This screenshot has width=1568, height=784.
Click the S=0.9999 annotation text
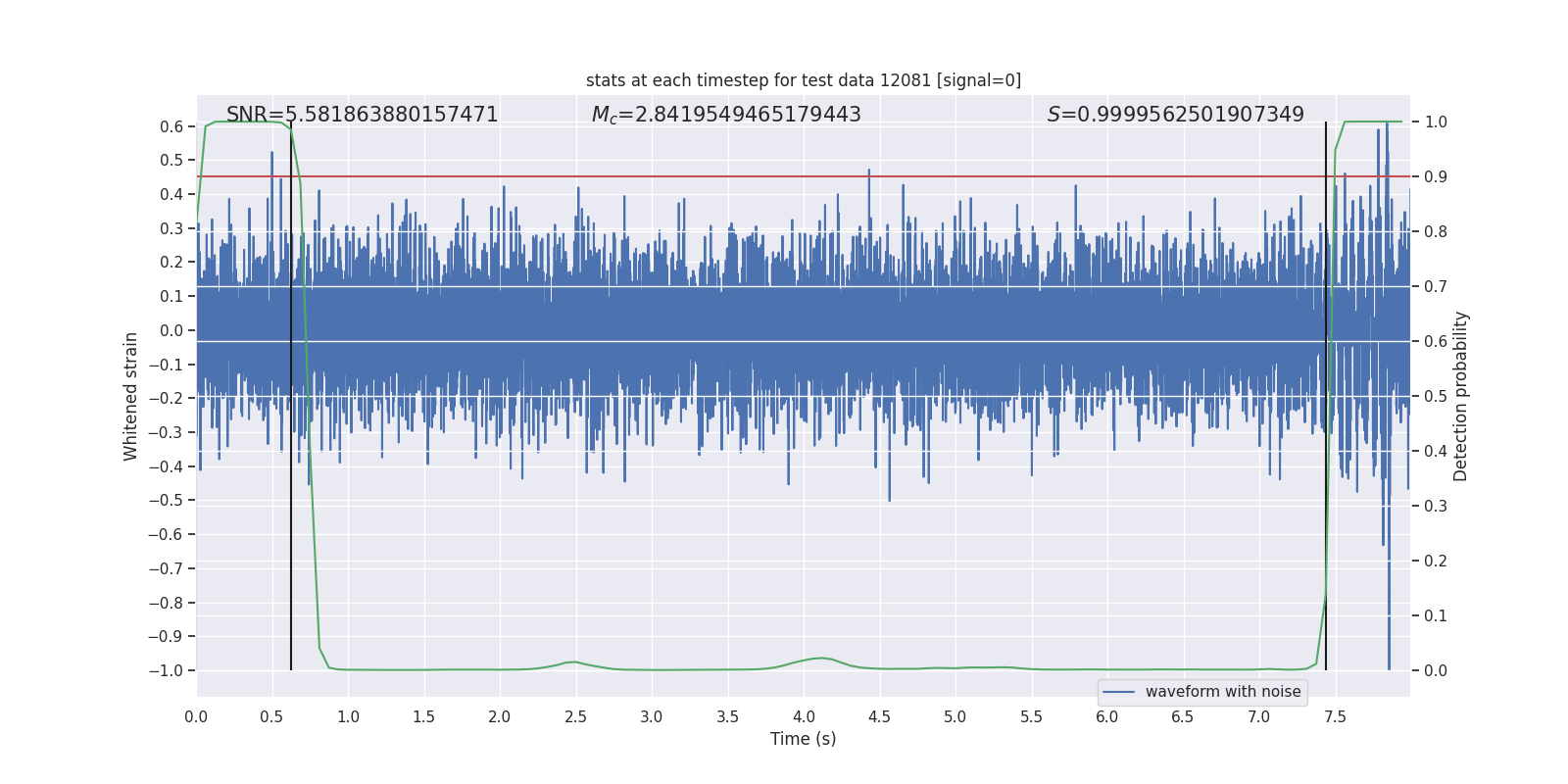(x=1175, y=115)
